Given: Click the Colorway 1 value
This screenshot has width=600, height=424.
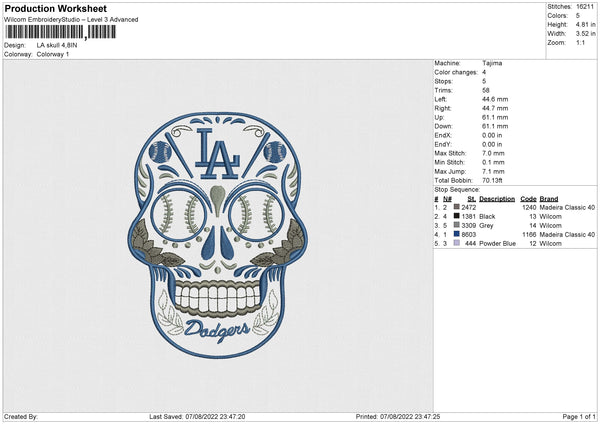Looking at the screenshot, I should click(x=55, y=55).
